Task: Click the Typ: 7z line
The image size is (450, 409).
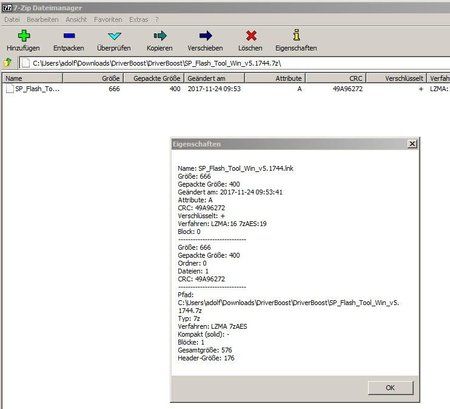Action: (x=189, y=318)
